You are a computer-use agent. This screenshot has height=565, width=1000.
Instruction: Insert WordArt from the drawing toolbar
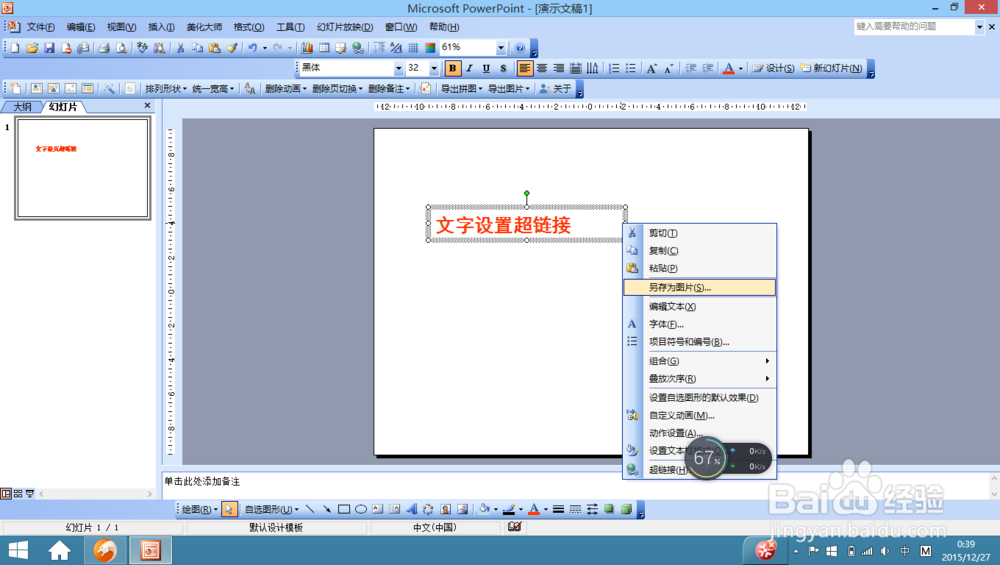coord(411,509)
